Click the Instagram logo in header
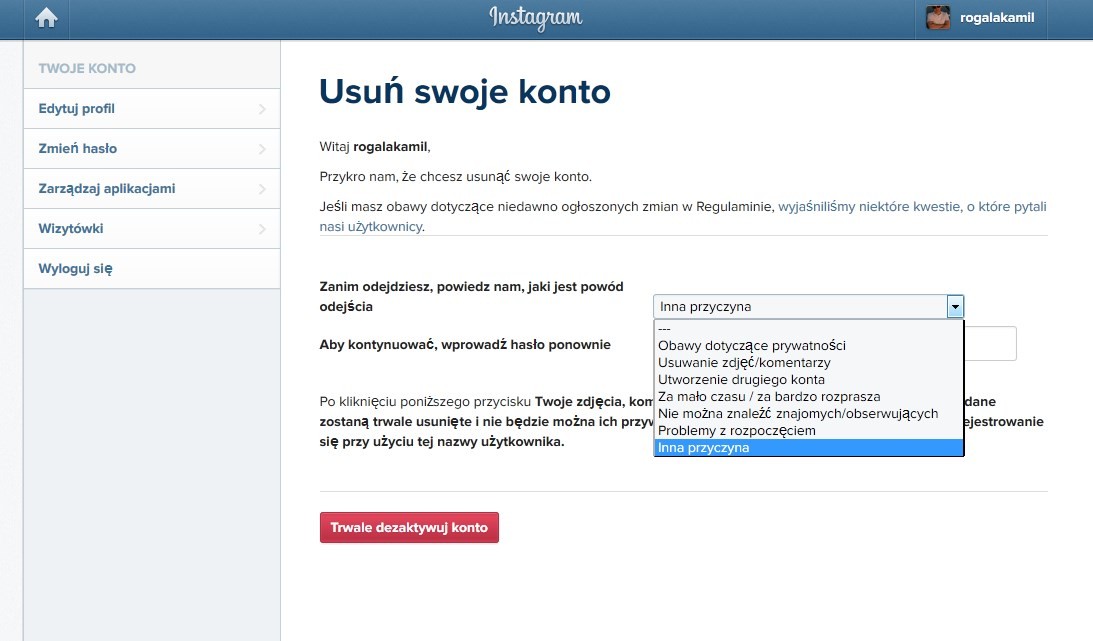 pos(535,18)
